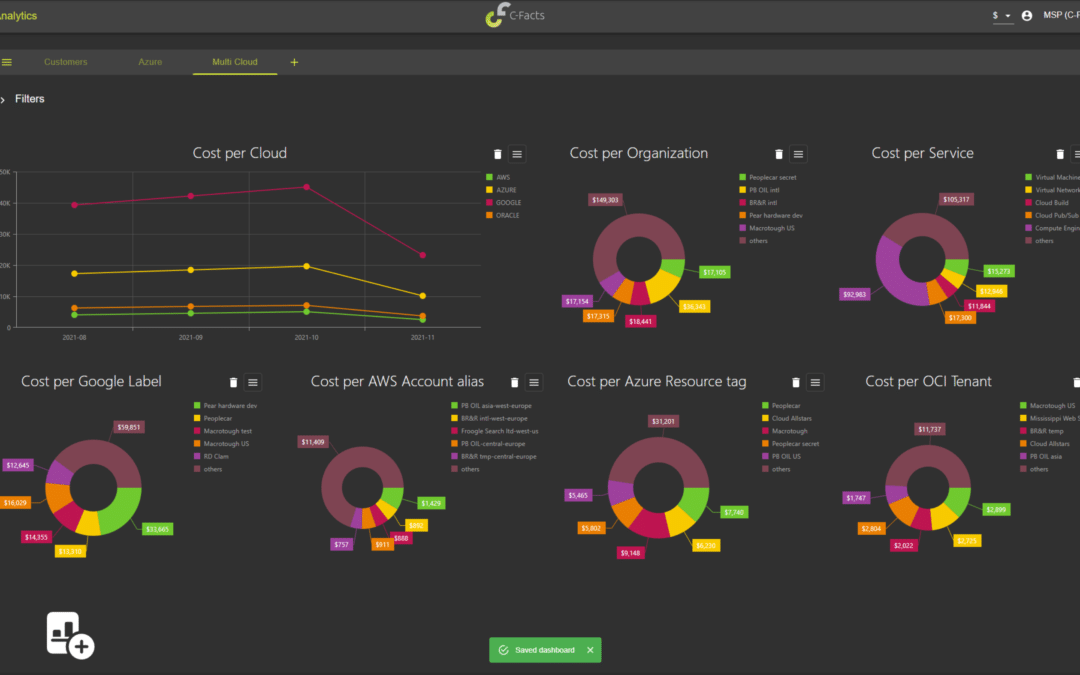1080x675 pixels.
Task: Click the GOOGLE data point at 2021-10
Action: [x=307, y=187]
